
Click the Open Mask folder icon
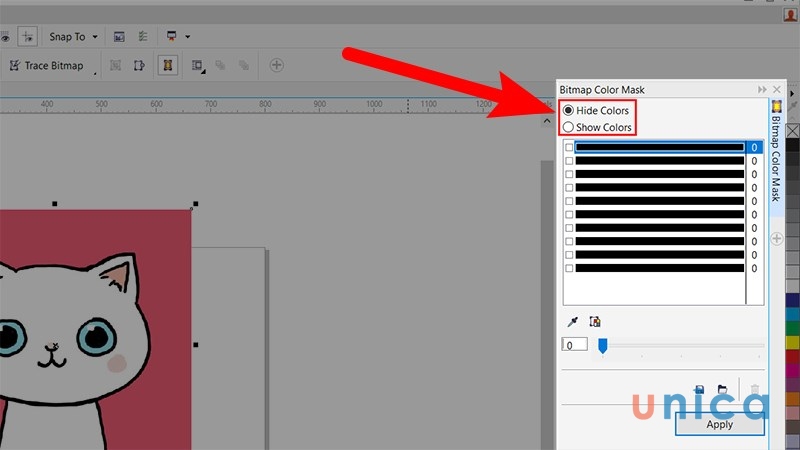(721, 389)
